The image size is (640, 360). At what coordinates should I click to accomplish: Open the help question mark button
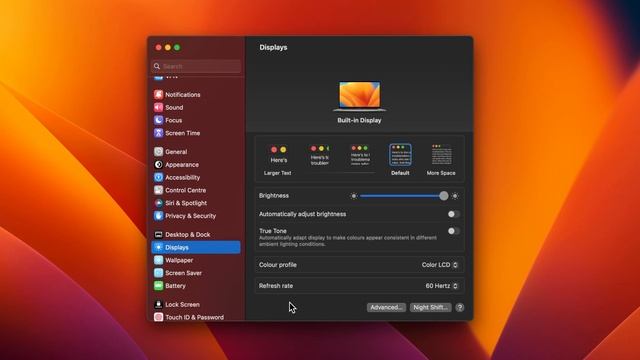click(460, 307)
